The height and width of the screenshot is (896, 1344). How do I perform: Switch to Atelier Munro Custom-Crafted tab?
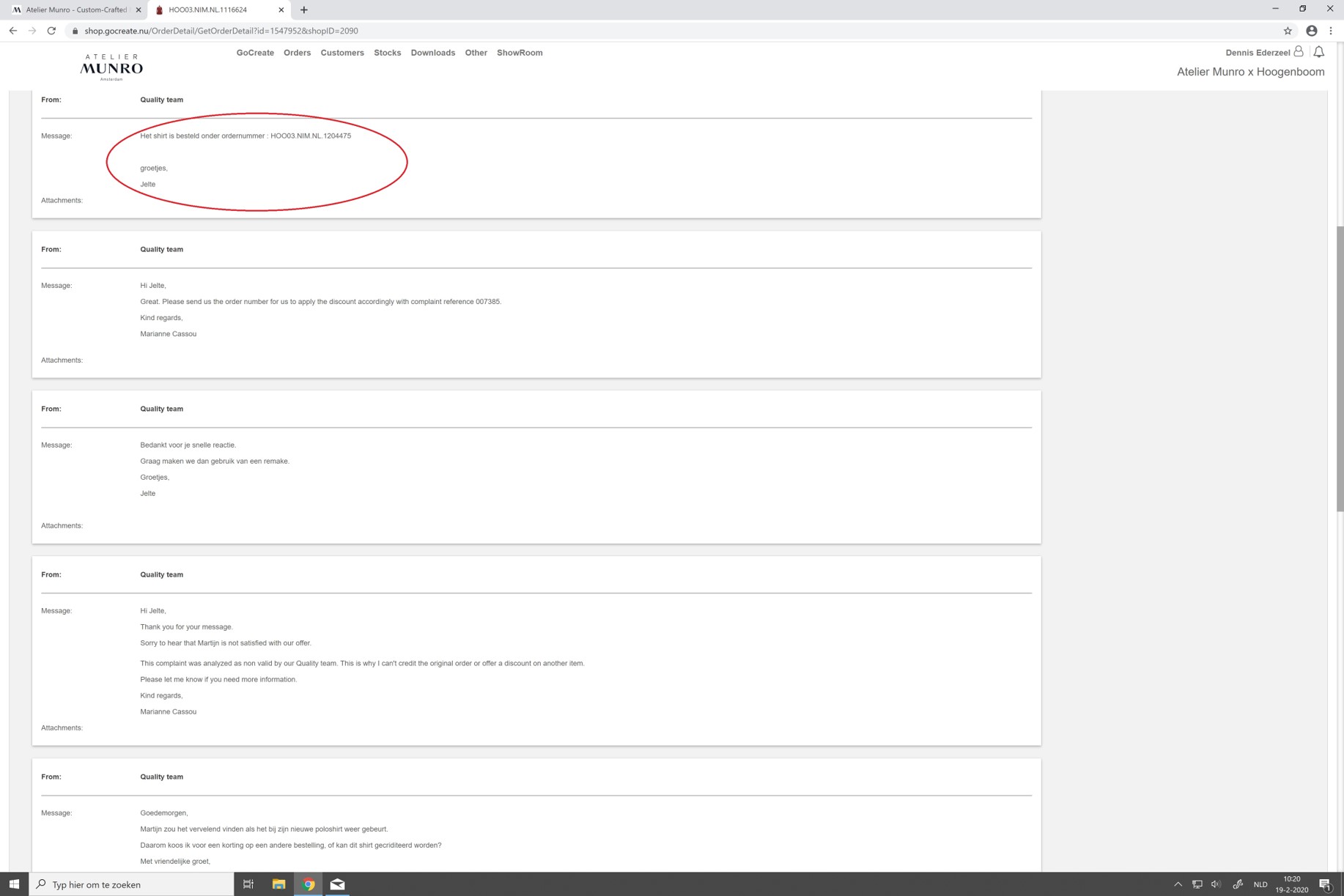click(x=75, y=10)
